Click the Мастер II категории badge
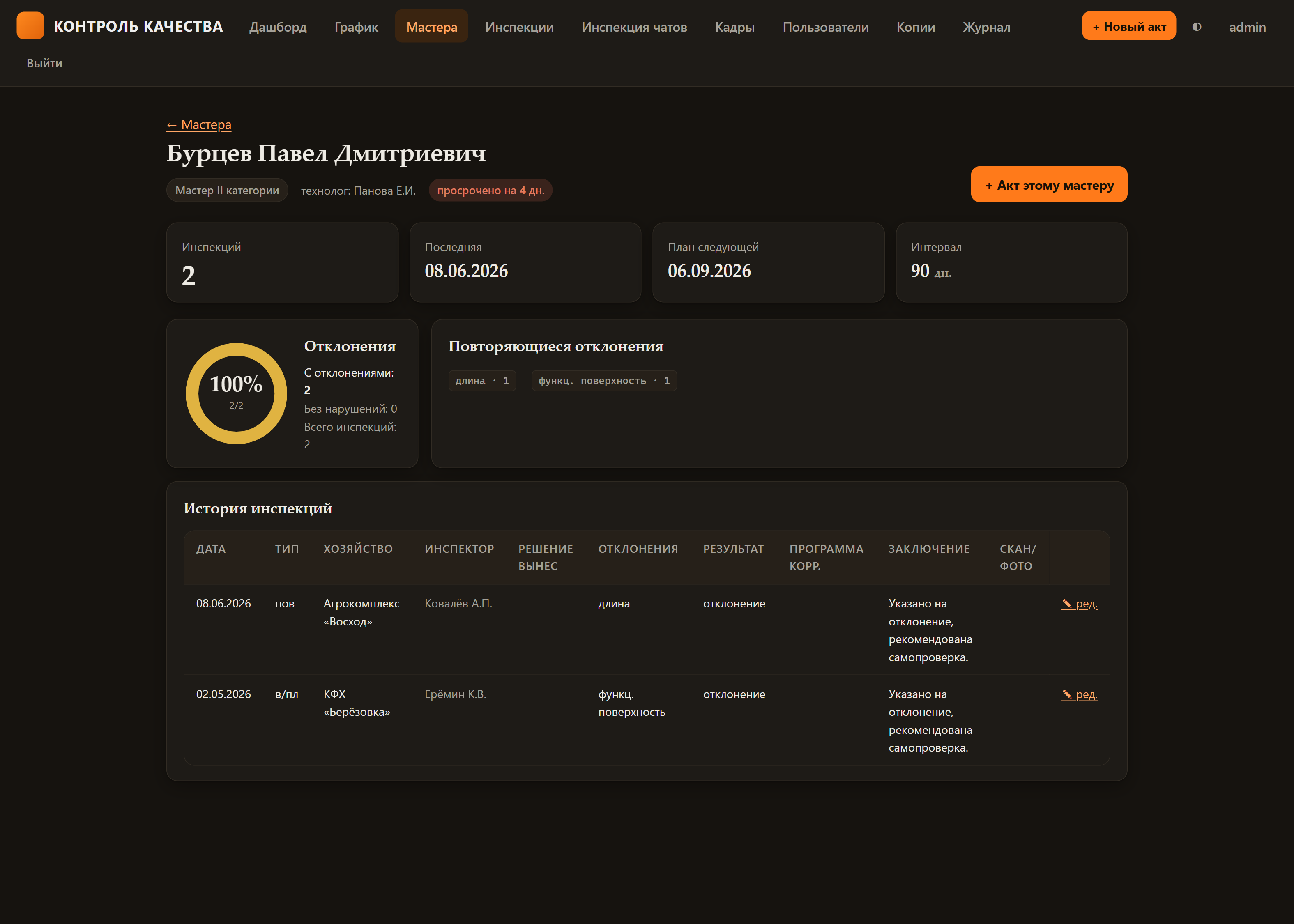This screenshot has width=1294, height=924. click(227, 190)
